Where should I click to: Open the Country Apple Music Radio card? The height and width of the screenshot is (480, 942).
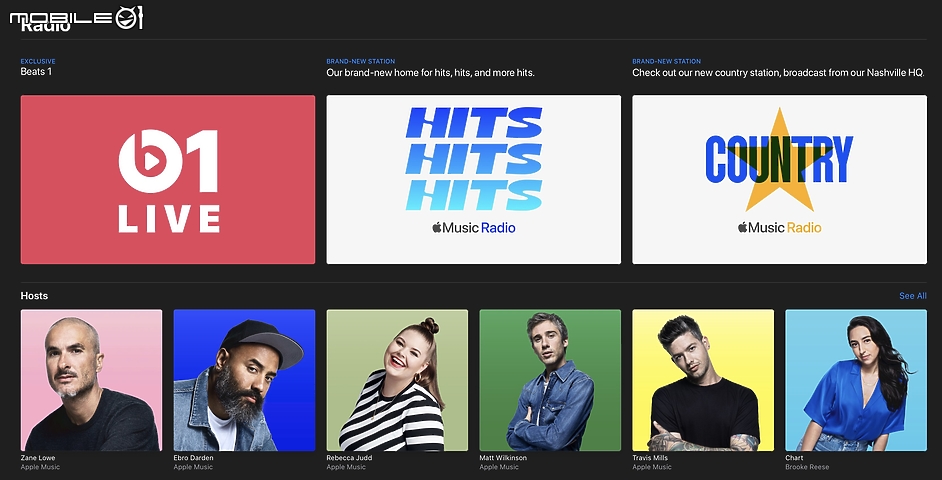779,179
